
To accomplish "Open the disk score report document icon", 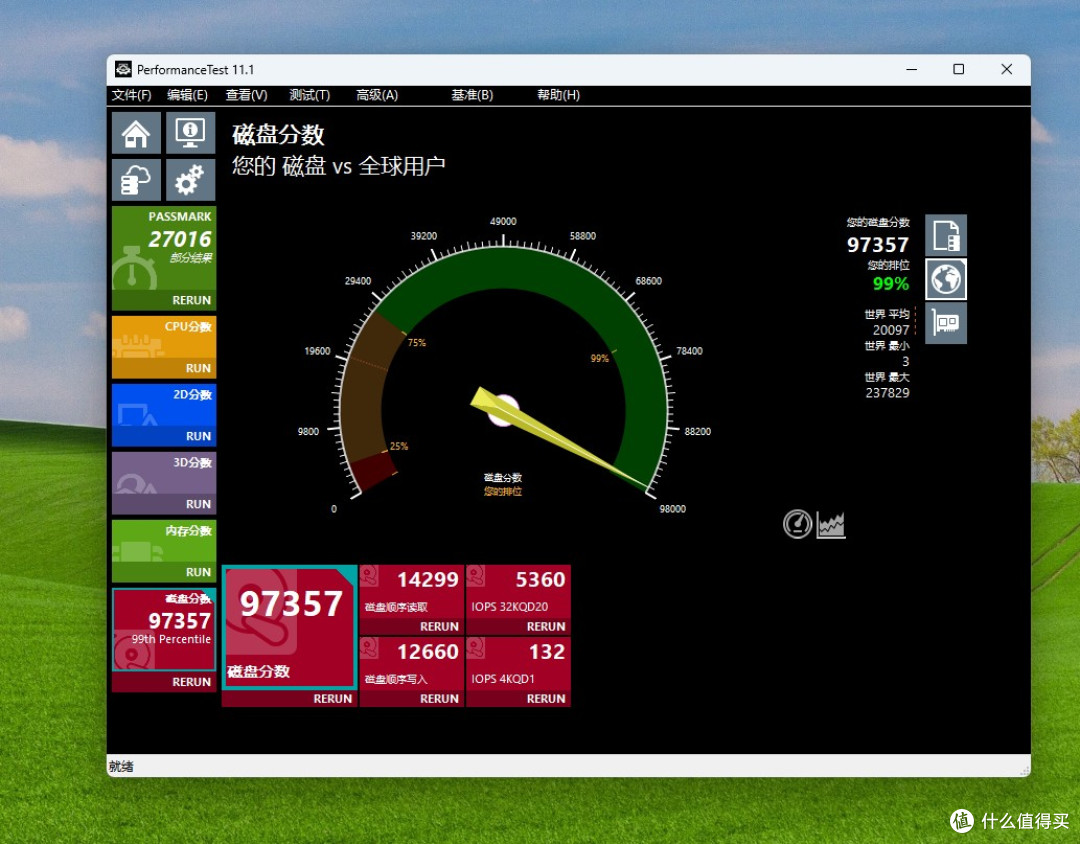I will point(946,236).
